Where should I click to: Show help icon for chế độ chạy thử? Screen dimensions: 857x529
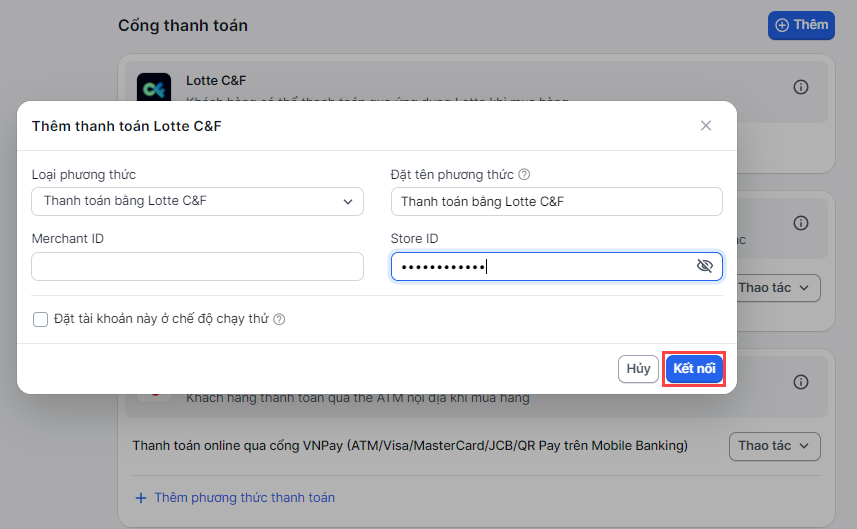click(279, 319)
